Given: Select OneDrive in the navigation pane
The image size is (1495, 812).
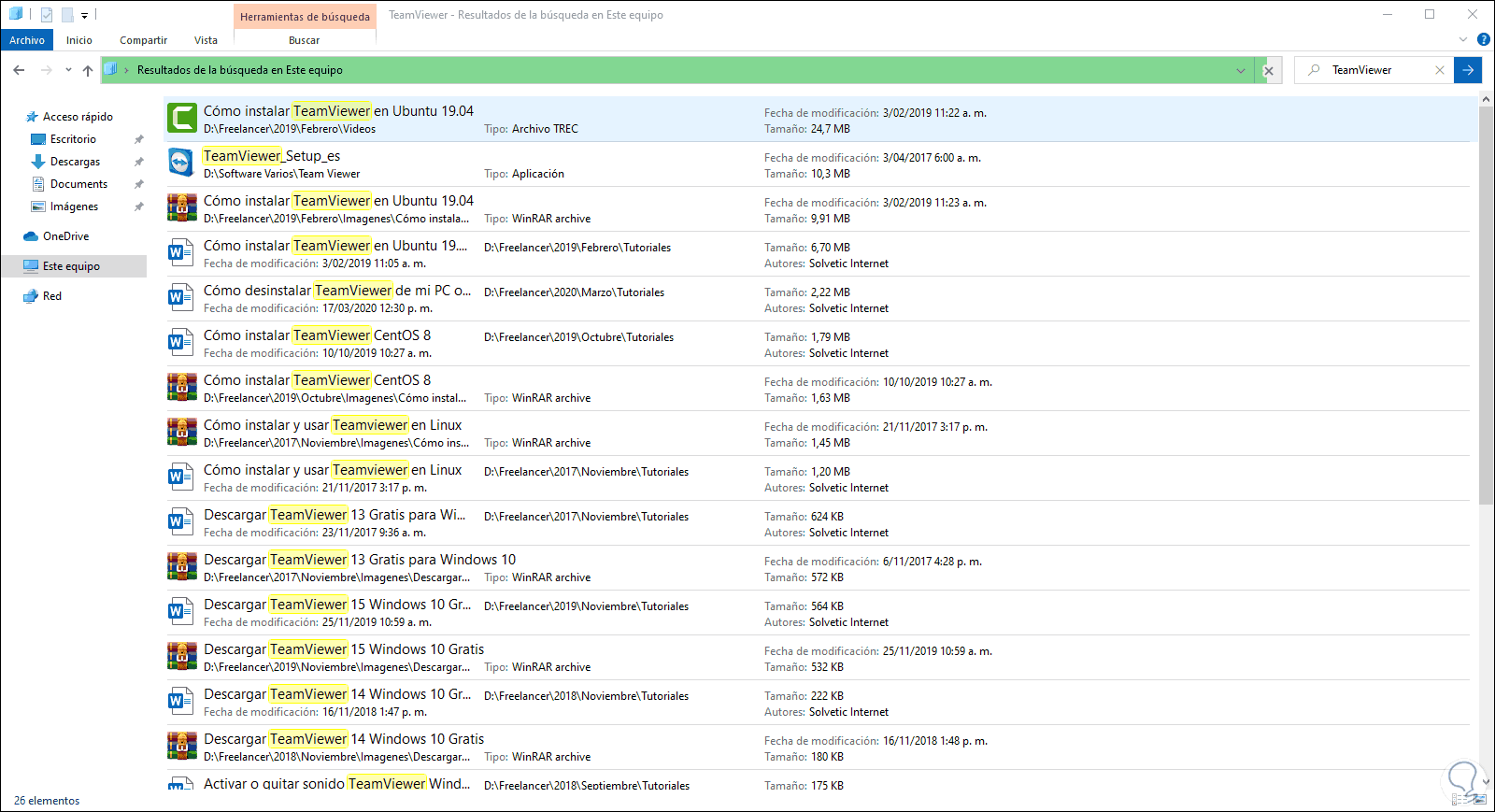Looking at the screenshot, I should pos(65,236).
